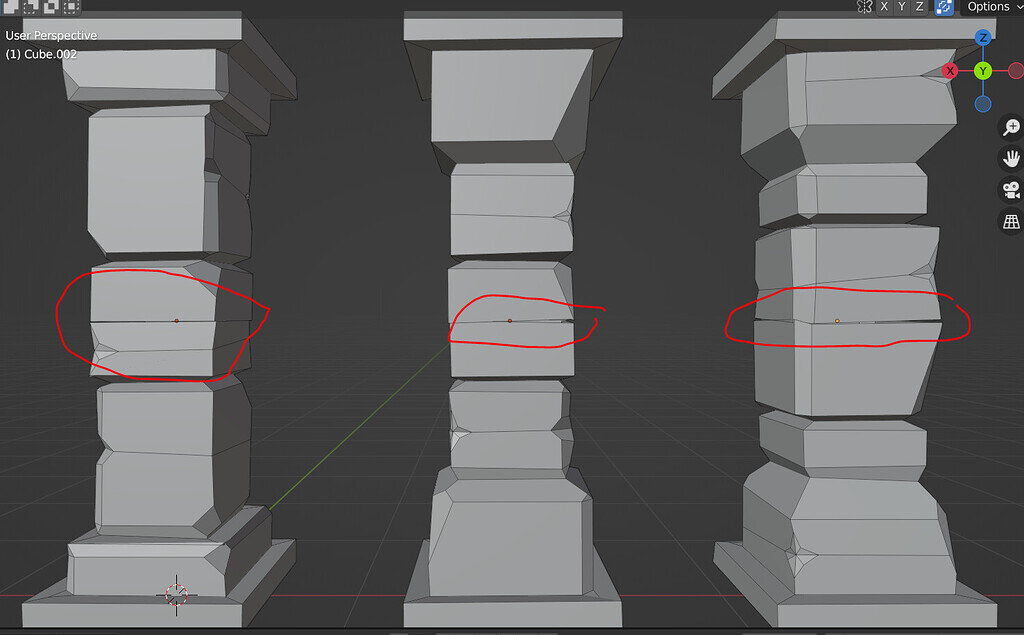Enable Y axis mirror
This screenshot has width=1024, height=635.
coord(901,7)
